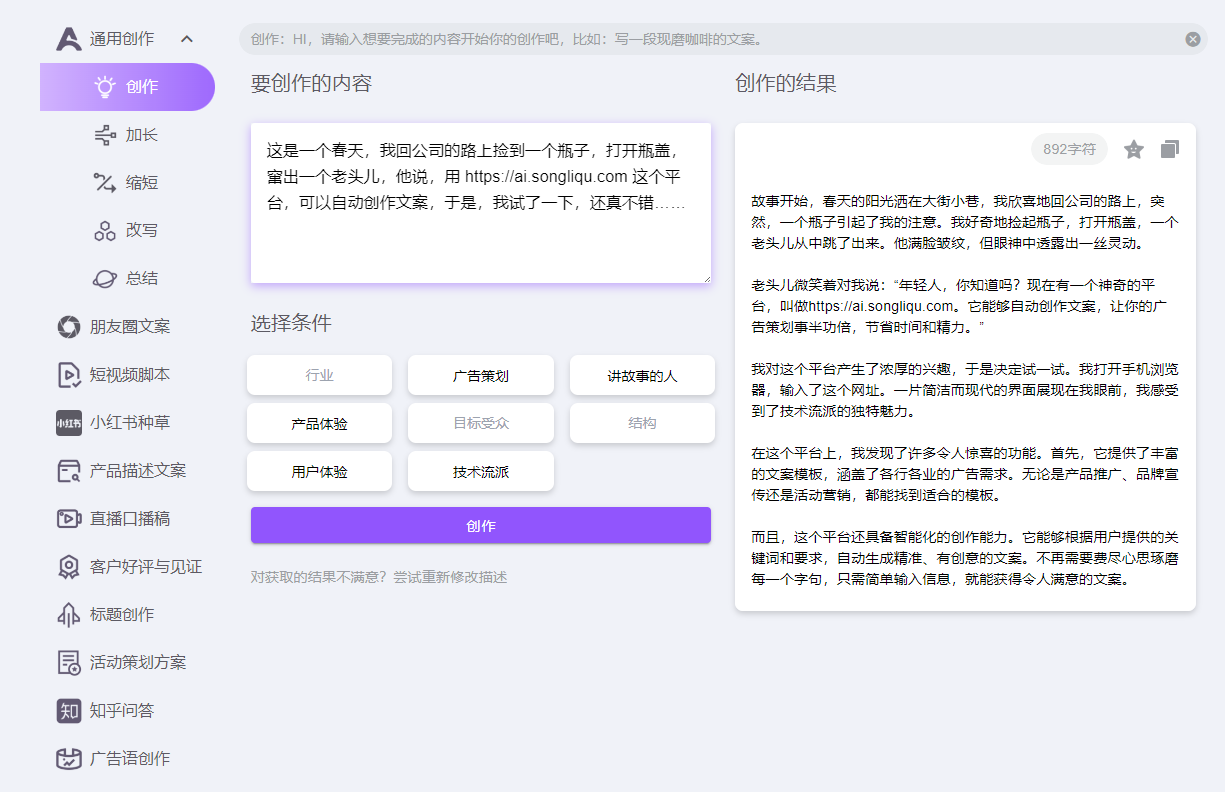The width and height of the screenshot is (1225, 792).
Task: Click the 活动策划方案 document icon
Action: (69, 663)
